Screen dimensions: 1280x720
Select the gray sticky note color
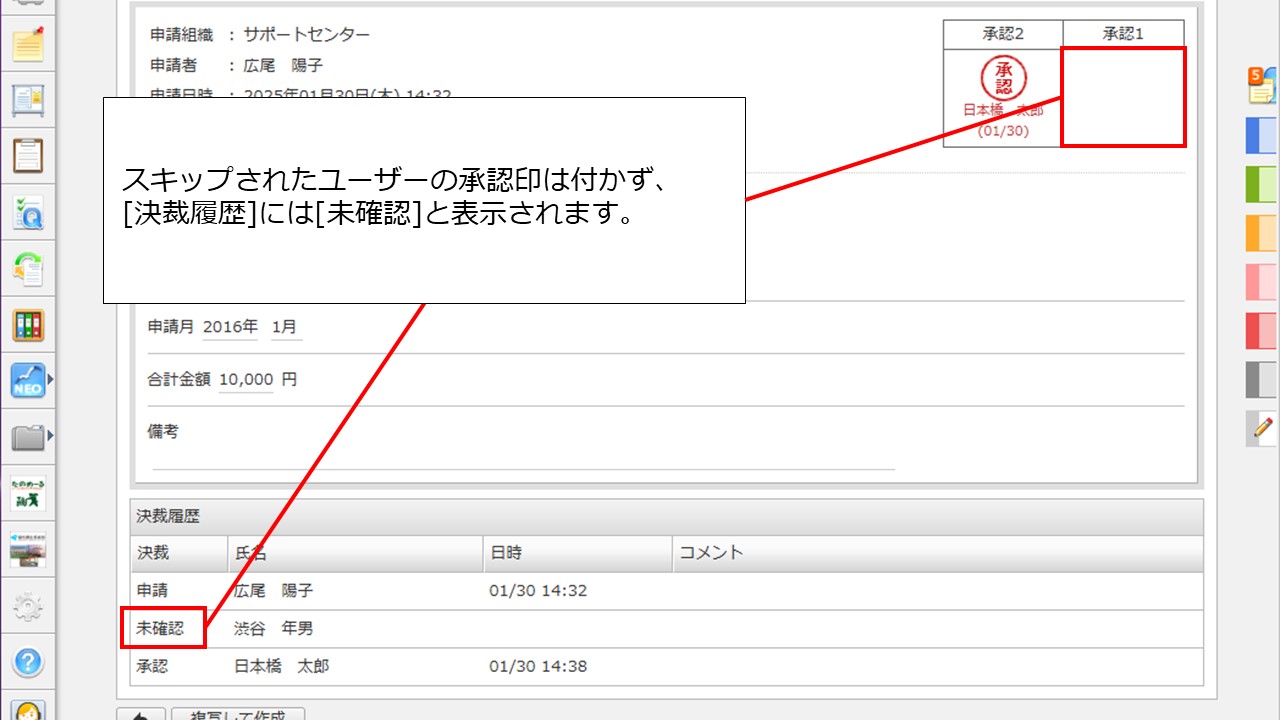[x=1262, y=380]
